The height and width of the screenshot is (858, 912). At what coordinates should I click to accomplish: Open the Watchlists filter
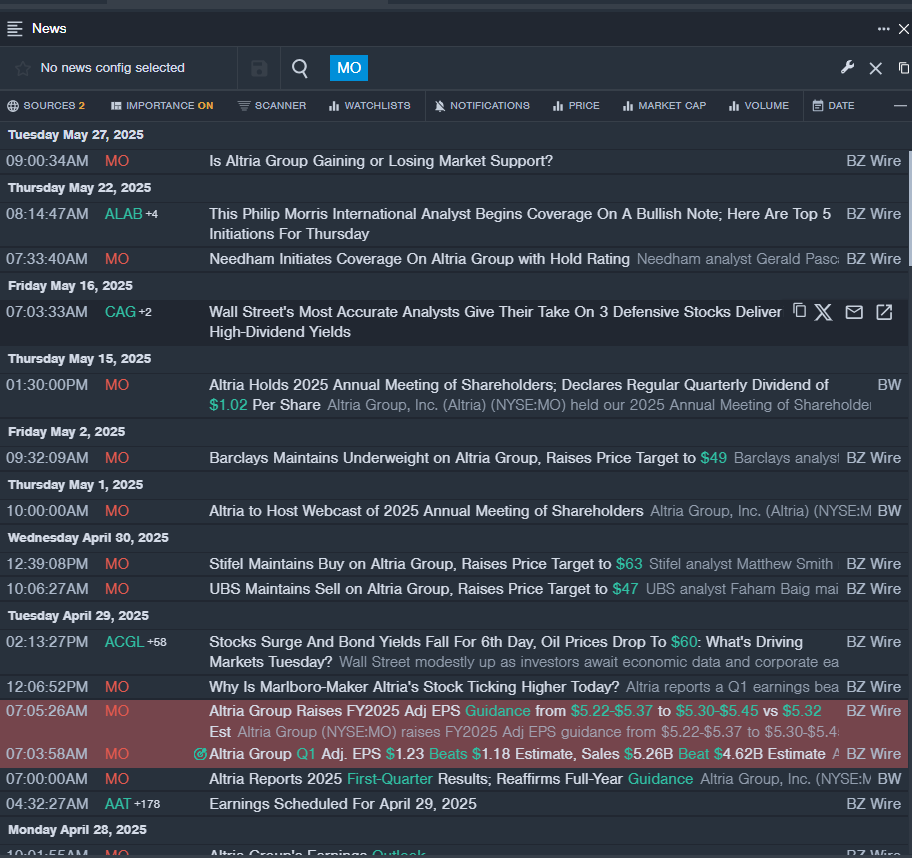tap(369, 106)
